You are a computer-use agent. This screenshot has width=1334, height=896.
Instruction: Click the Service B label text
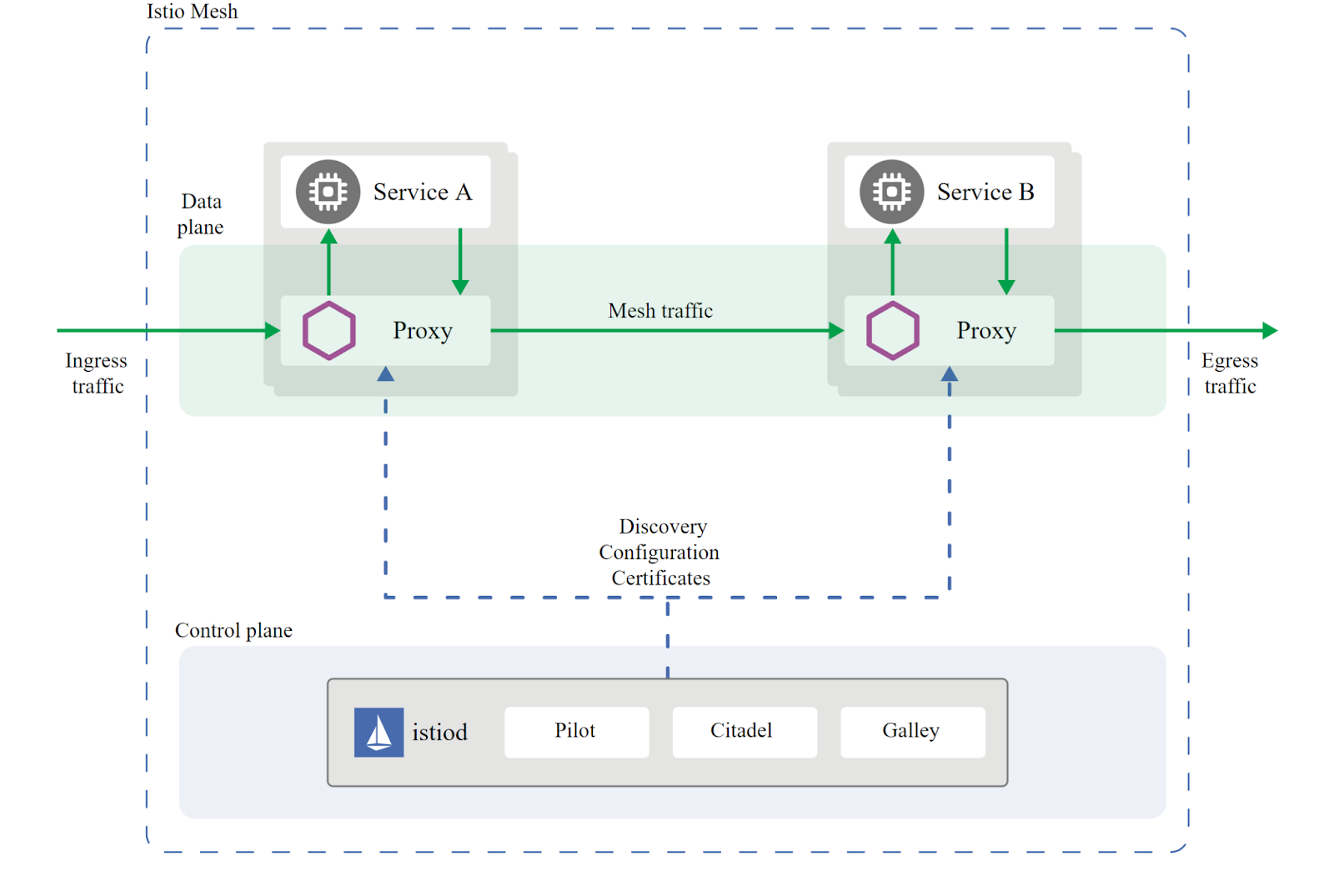pyautogui.click(x=985, y=193)
